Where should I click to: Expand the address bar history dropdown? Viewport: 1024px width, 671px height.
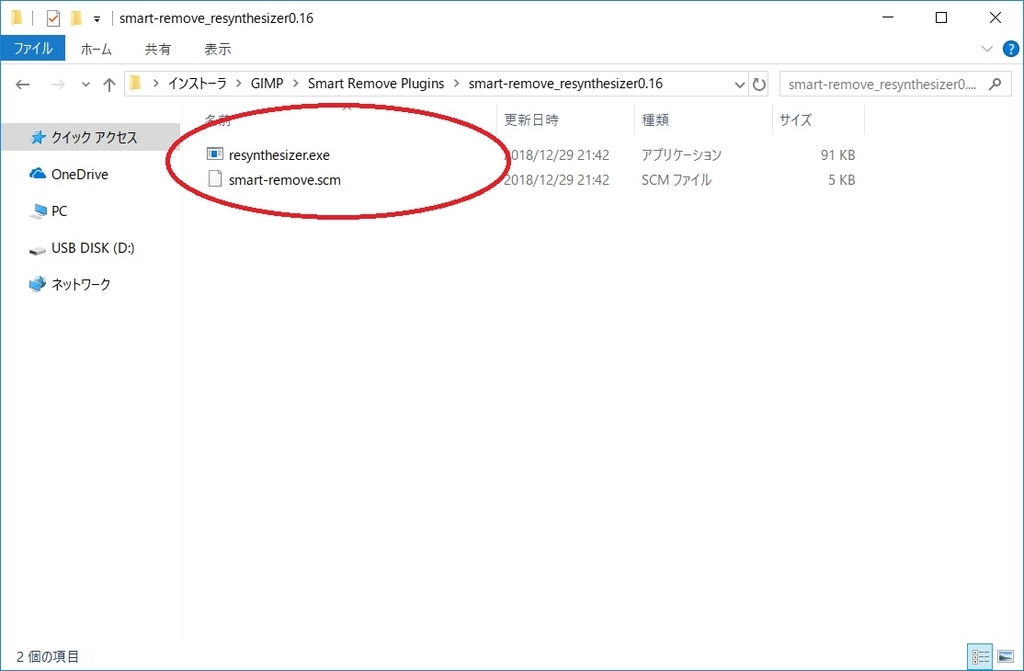coord(739,84)
